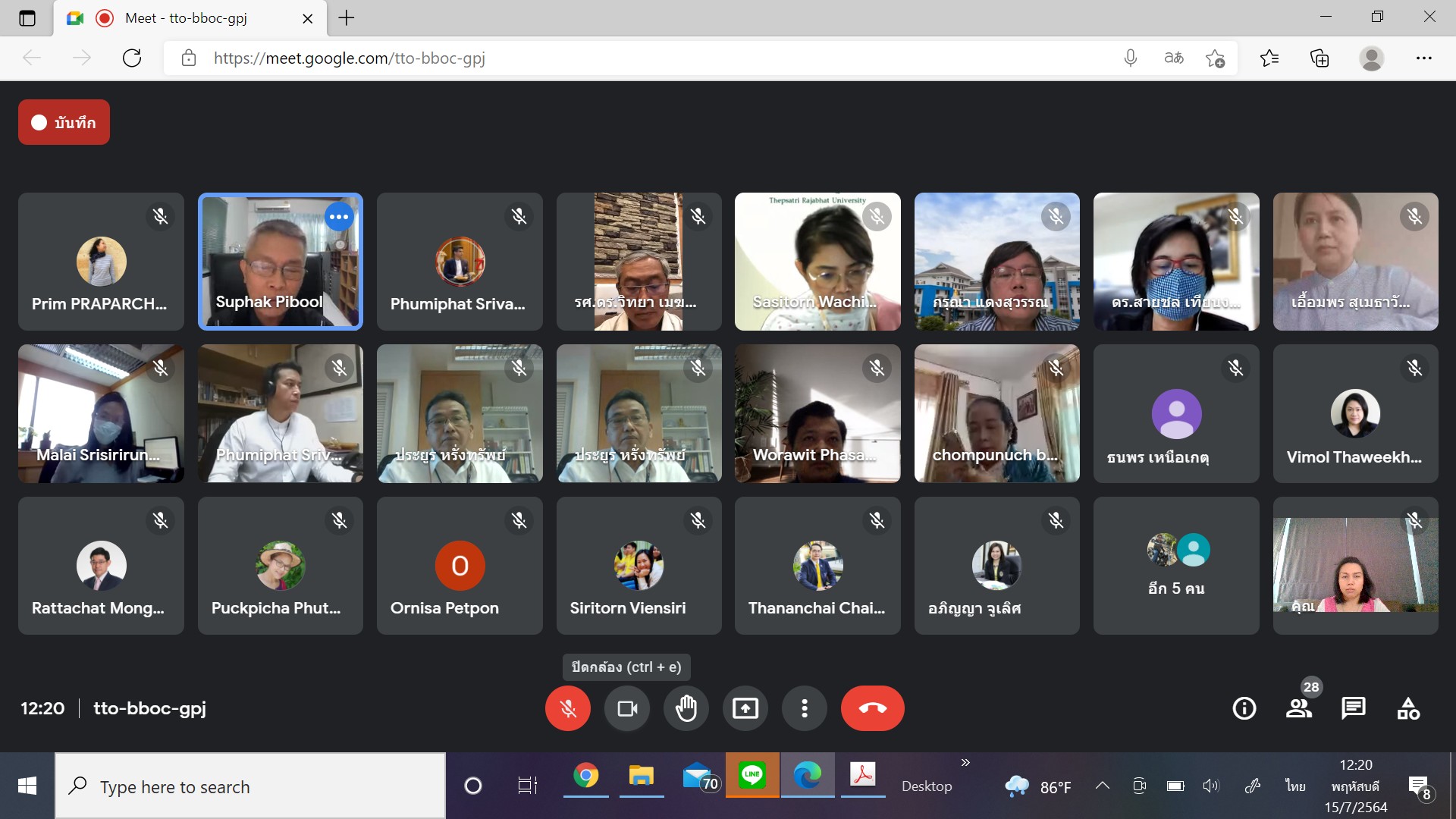
Task: Select the Meet tto-bboc-gpj browser tab
Action: pyautogui.click(x=186, y=18)
